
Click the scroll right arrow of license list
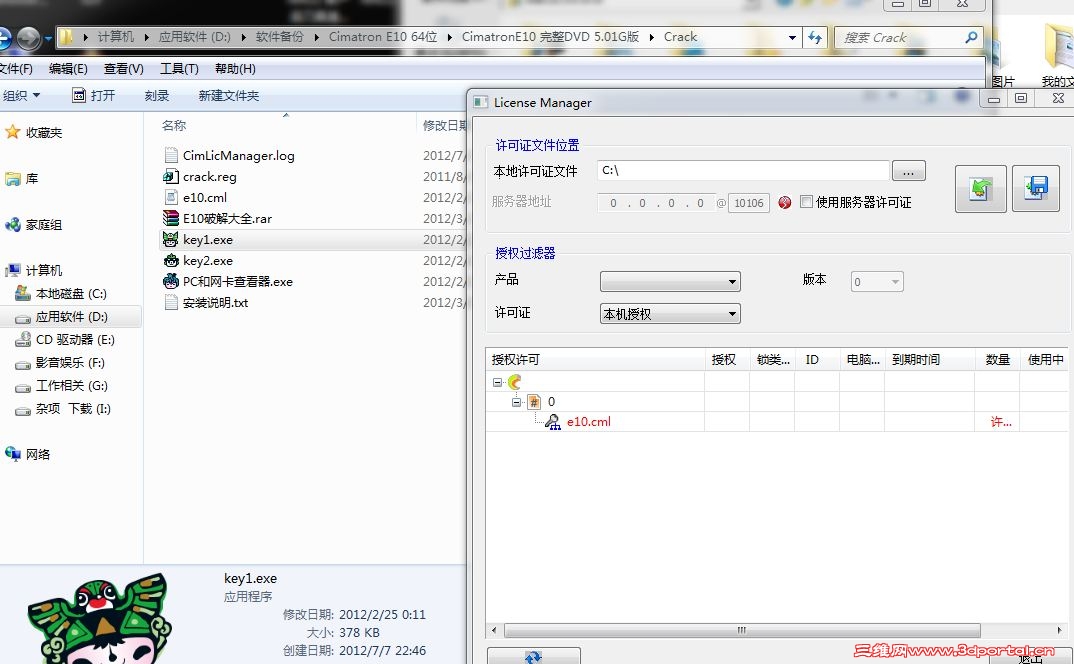(x=1060, y=630)
